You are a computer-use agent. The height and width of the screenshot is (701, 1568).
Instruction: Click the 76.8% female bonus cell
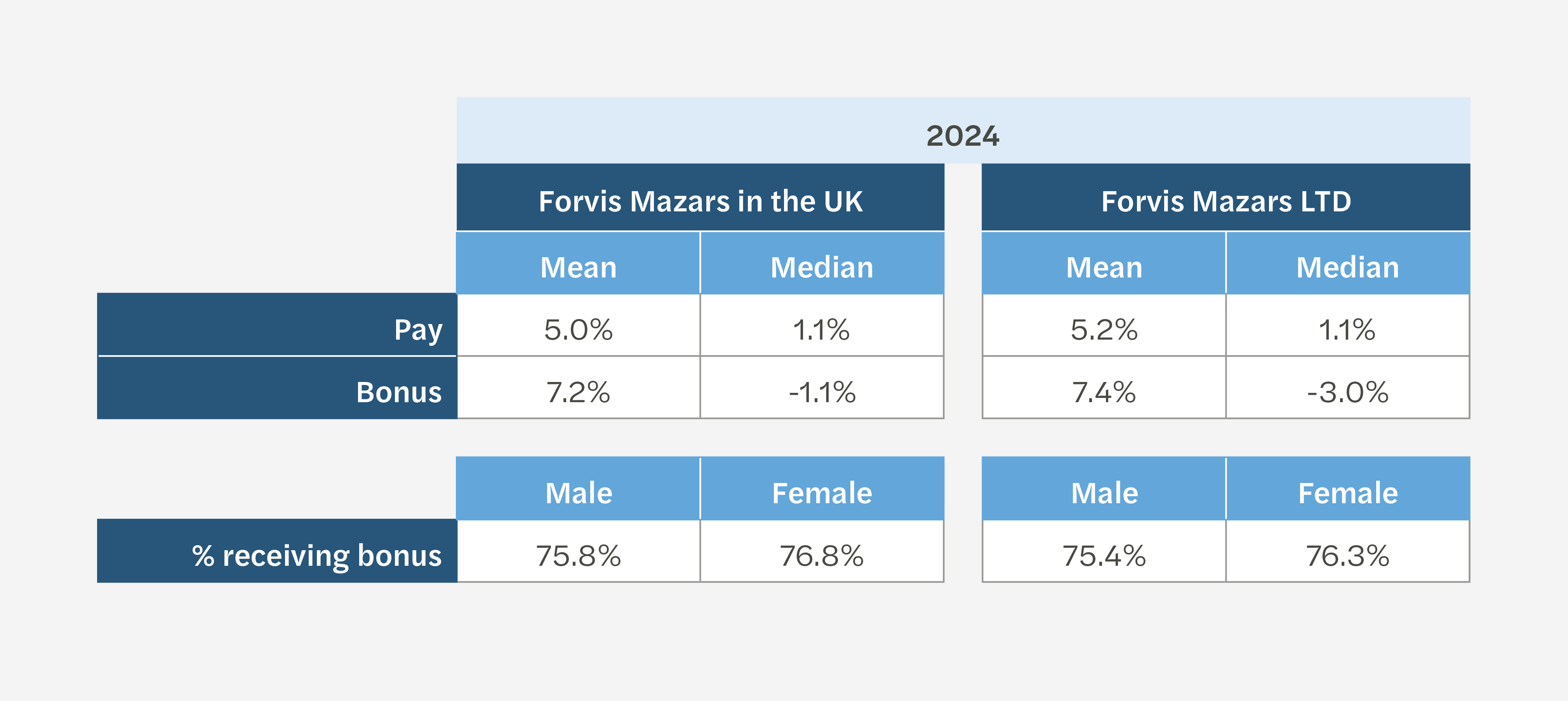[x=822, y=555]
